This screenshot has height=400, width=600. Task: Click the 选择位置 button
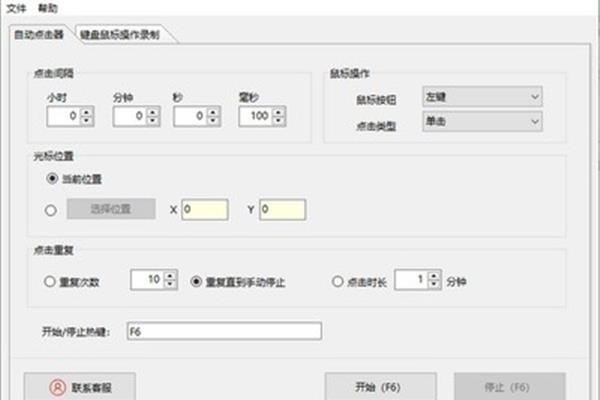111,209
